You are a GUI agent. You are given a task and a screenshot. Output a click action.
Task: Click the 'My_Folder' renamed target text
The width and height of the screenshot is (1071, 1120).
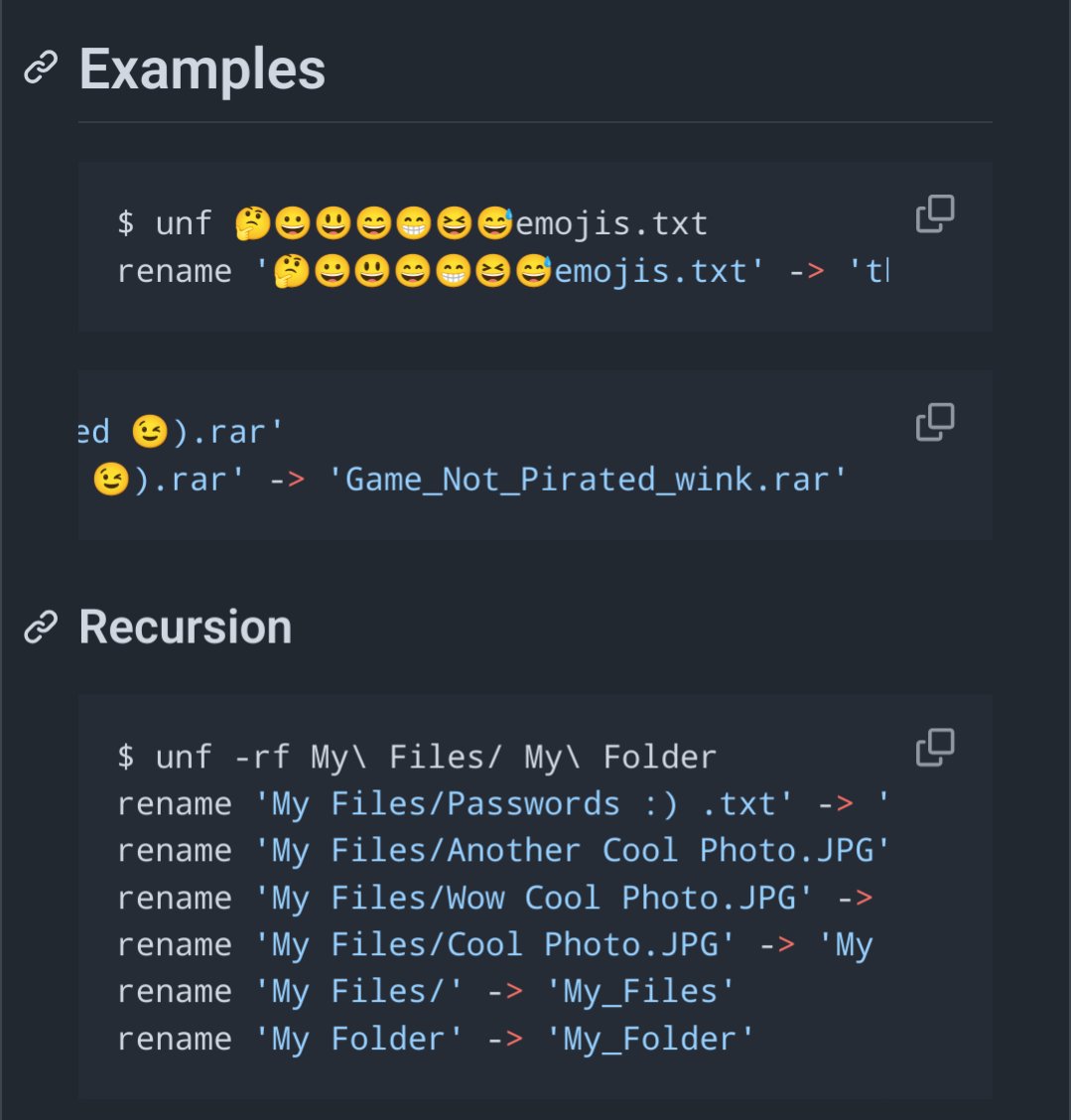[650, 1040]
